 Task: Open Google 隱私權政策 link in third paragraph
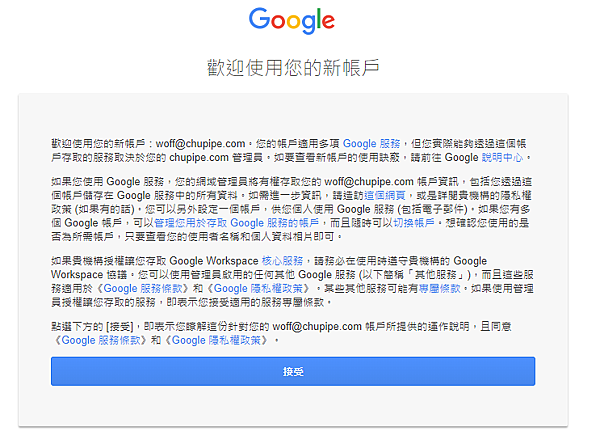pyautogui.click(x=258, y=288)
